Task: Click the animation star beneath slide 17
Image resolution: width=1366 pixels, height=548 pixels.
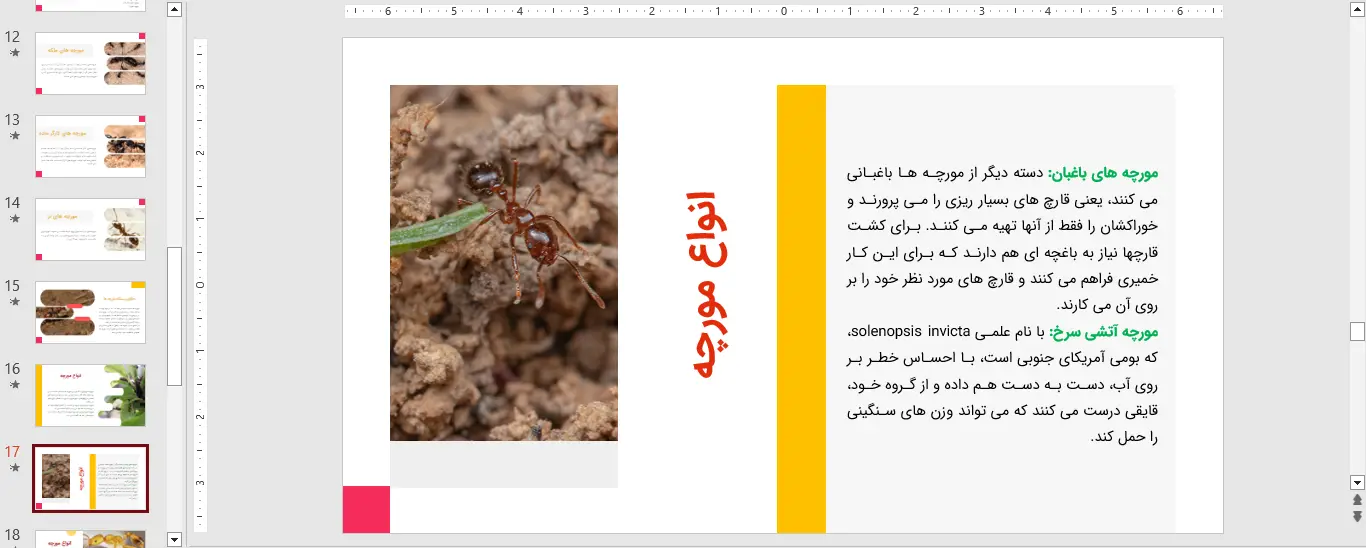Action: click(14, 468)
